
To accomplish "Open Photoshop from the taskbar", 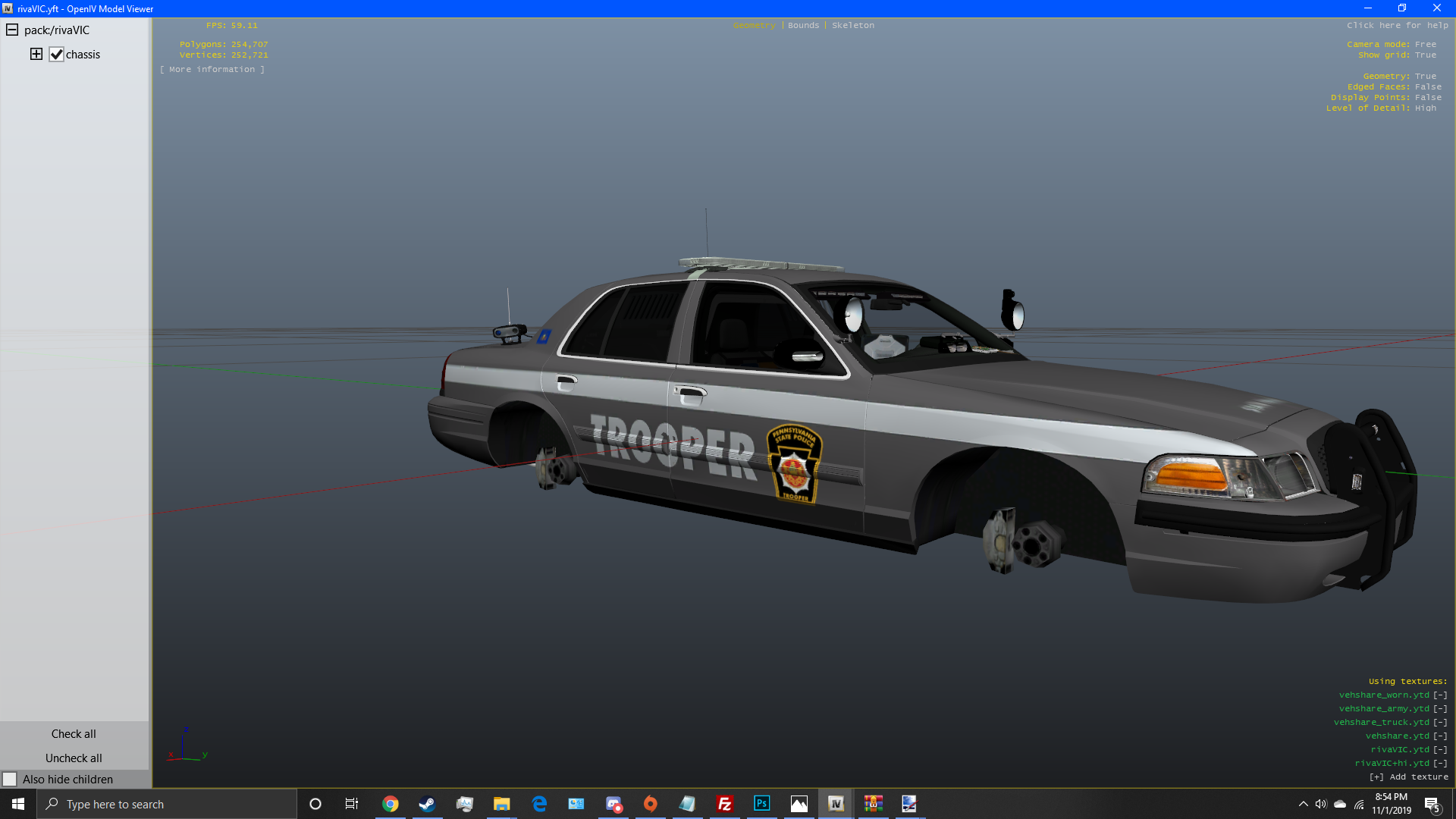I will click(x=761, y=804).
